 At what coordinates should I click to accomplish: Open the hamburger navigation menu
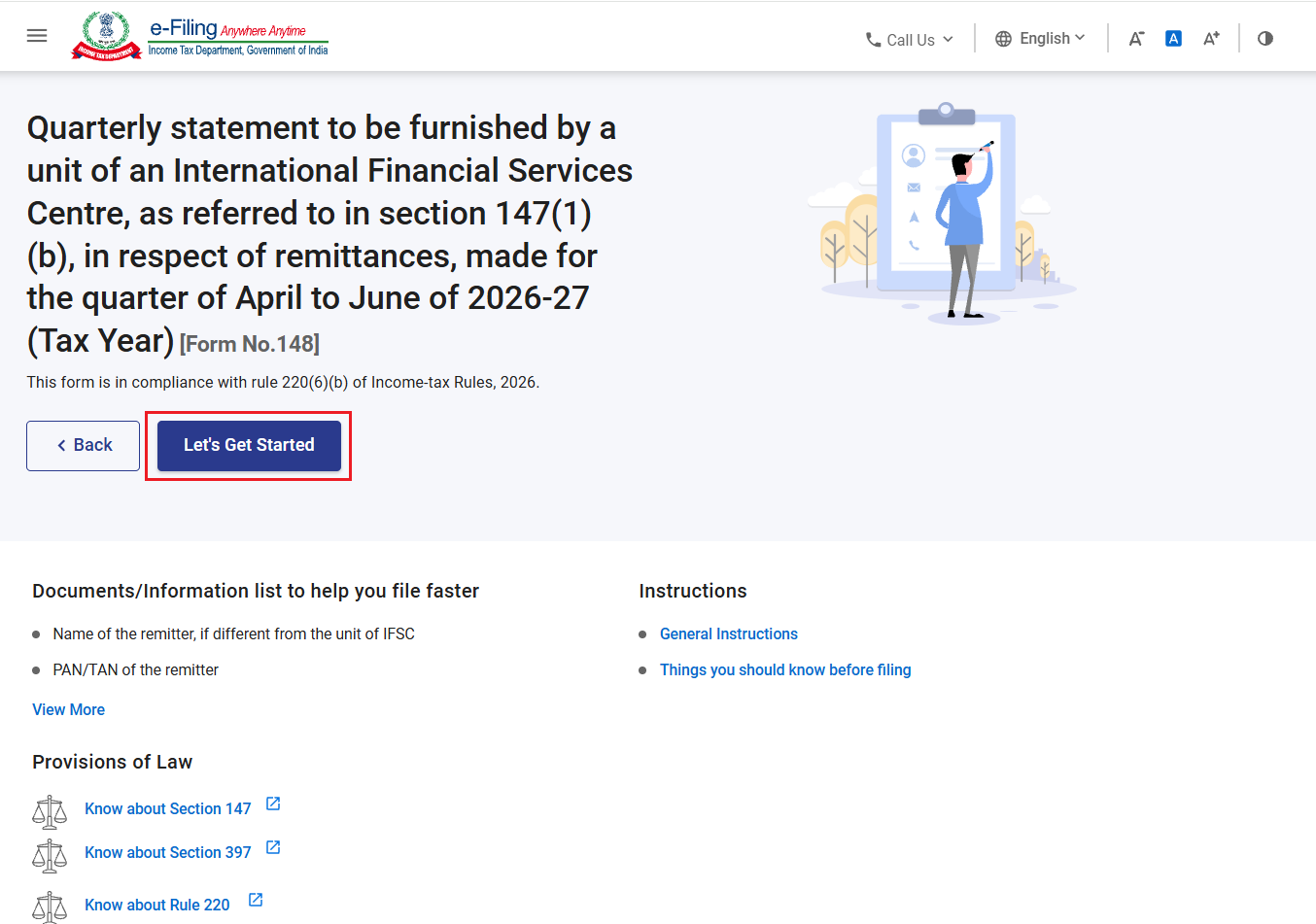coord(37,36)
